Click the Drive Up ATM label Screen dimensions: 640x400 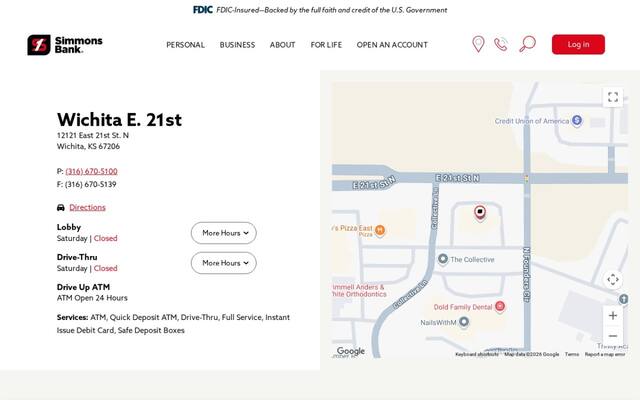click(x=83, y=287)
